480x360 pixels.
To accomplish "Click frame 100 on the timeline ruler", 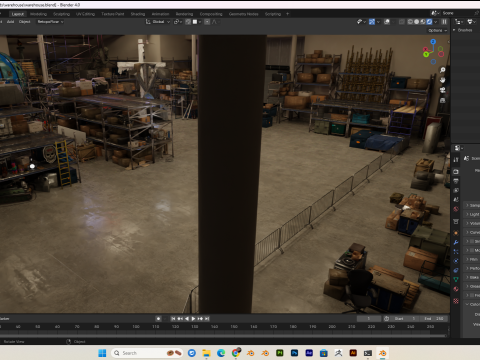I will (x=136, y=327).
